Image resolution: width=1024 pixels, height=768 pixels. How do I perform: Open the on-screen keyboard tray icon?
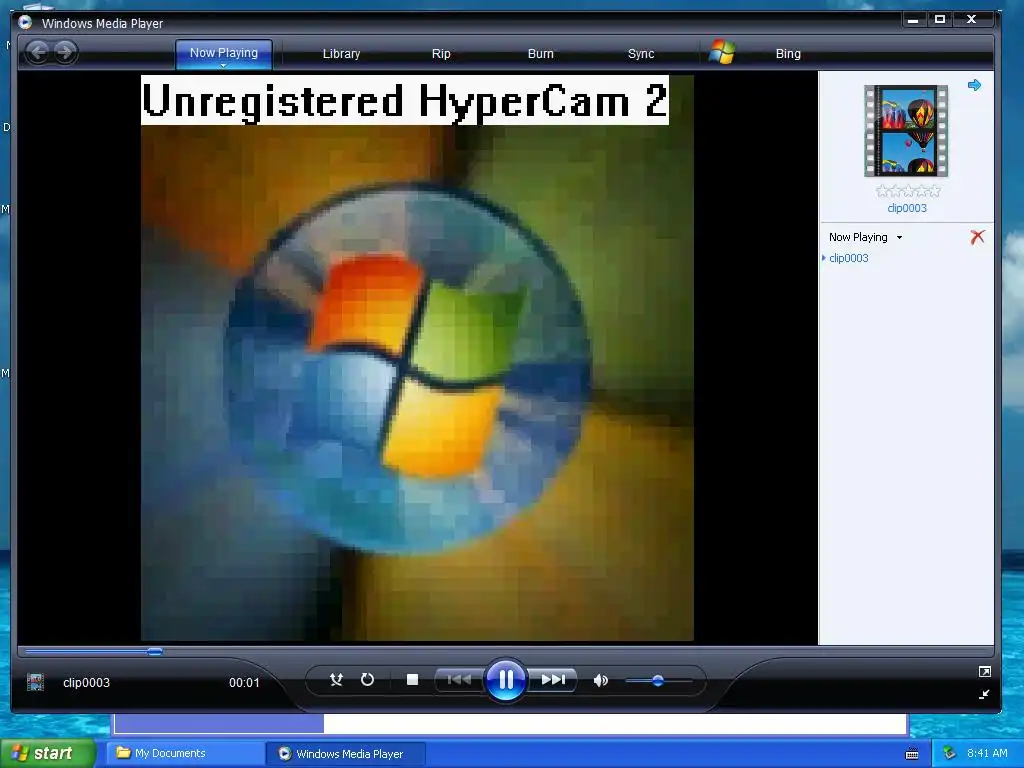(912, 754)
